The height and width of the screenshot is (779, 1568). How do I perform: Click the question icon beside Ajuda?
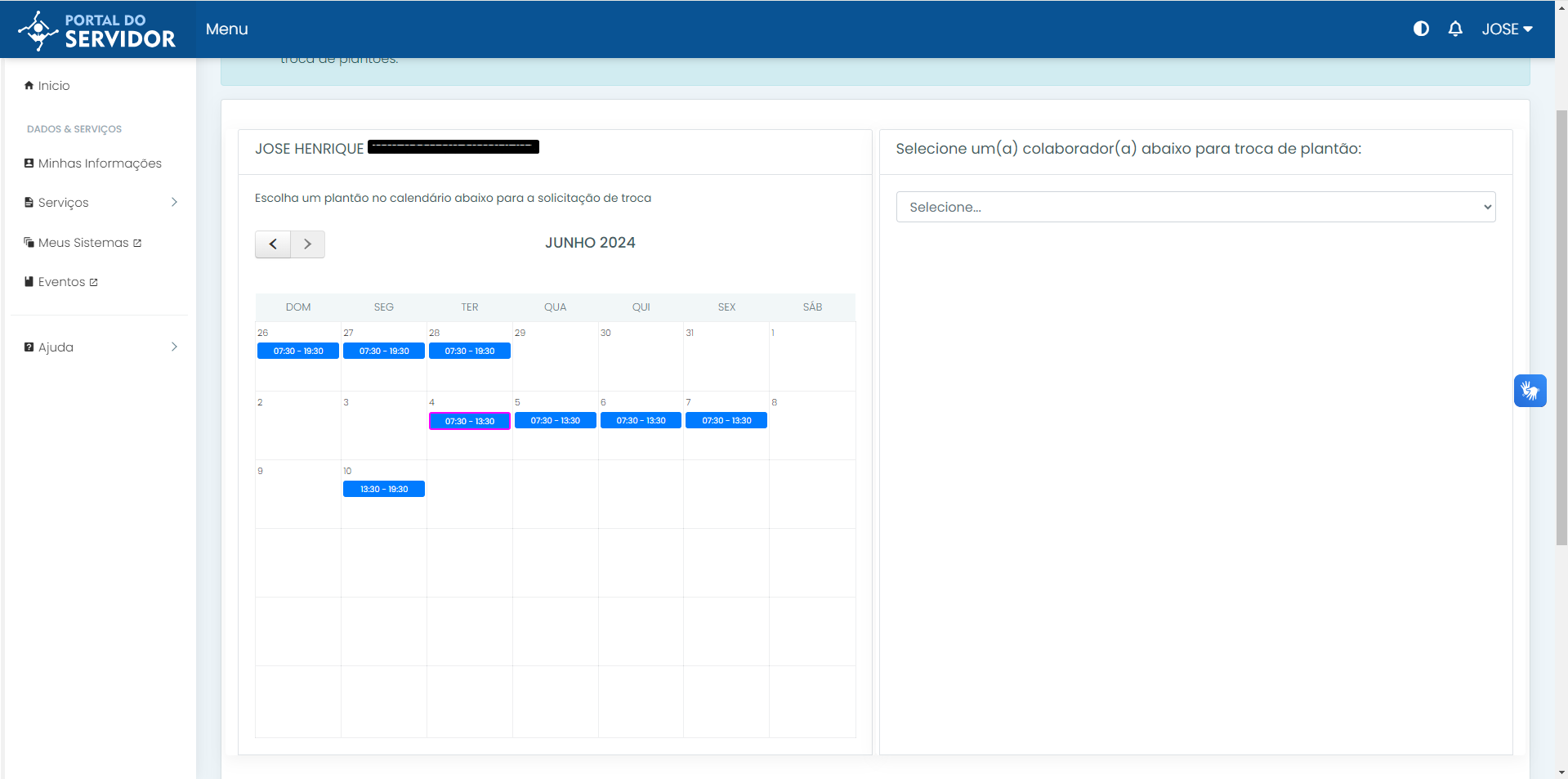(x=29, y=347)
